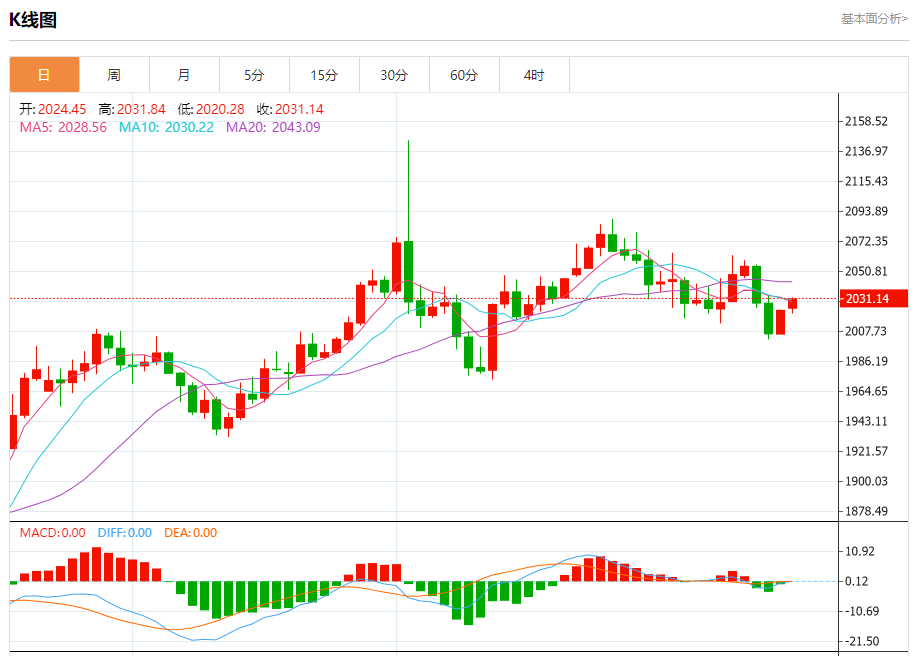Select the 日 daily chart tab
914x656 pixels.
point(44,75)
